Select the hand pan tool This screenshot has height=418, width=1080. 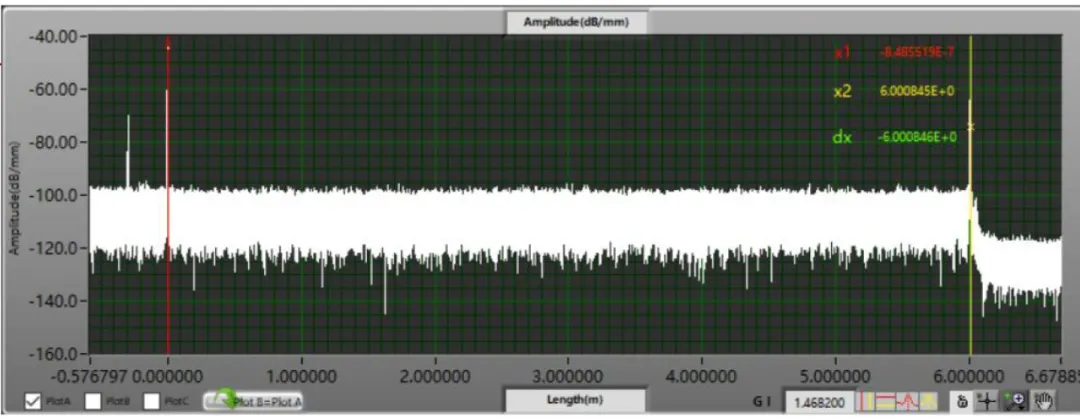[x=1042, y=401]
